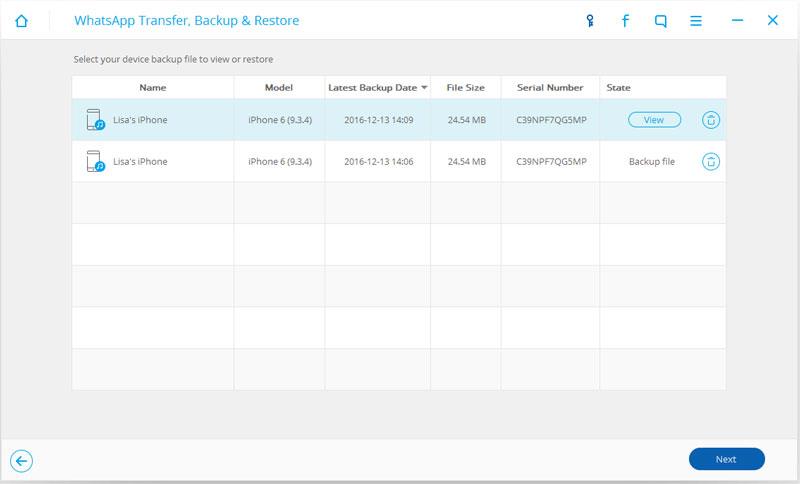Viewport: 800px width, 484px height.
Task: Open the key registration icon
Action: pyautogui.click(x=589, y=20)
